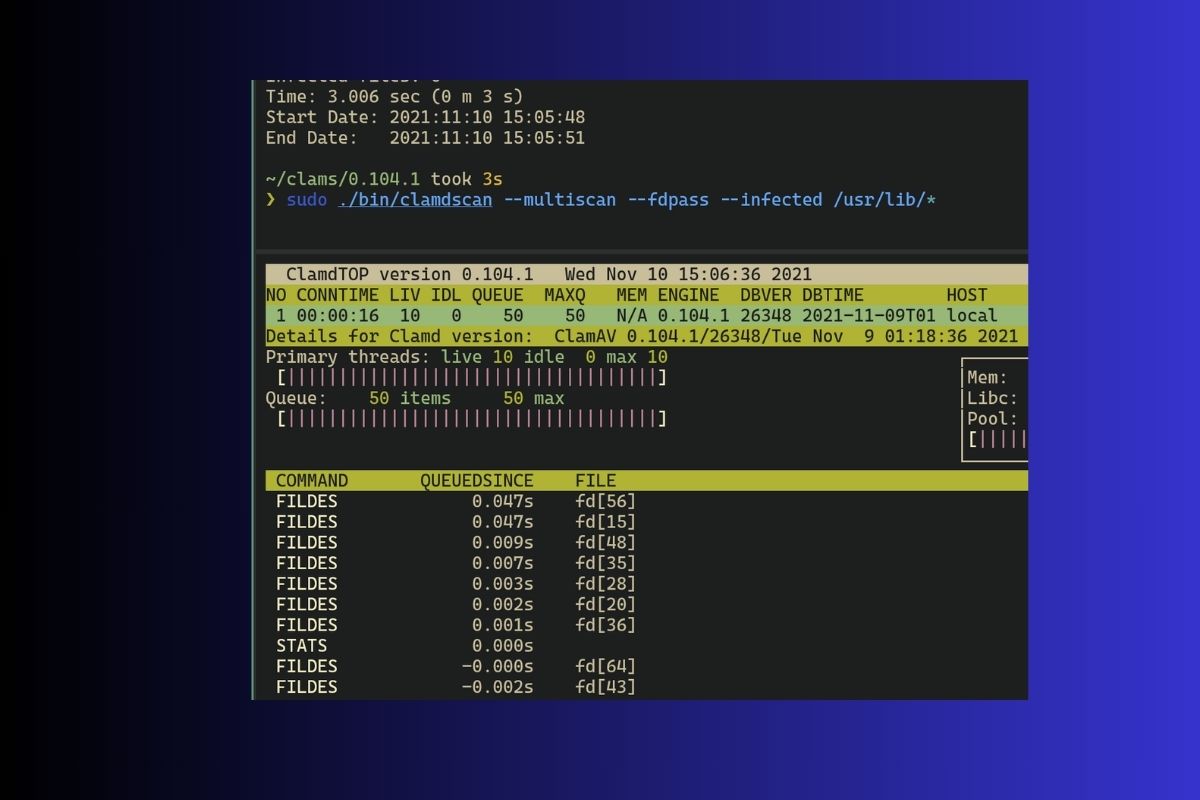This screenshot has width=1200, height=800.
Task: Click the MAXQ column header
Action: [x=564, y=295]
